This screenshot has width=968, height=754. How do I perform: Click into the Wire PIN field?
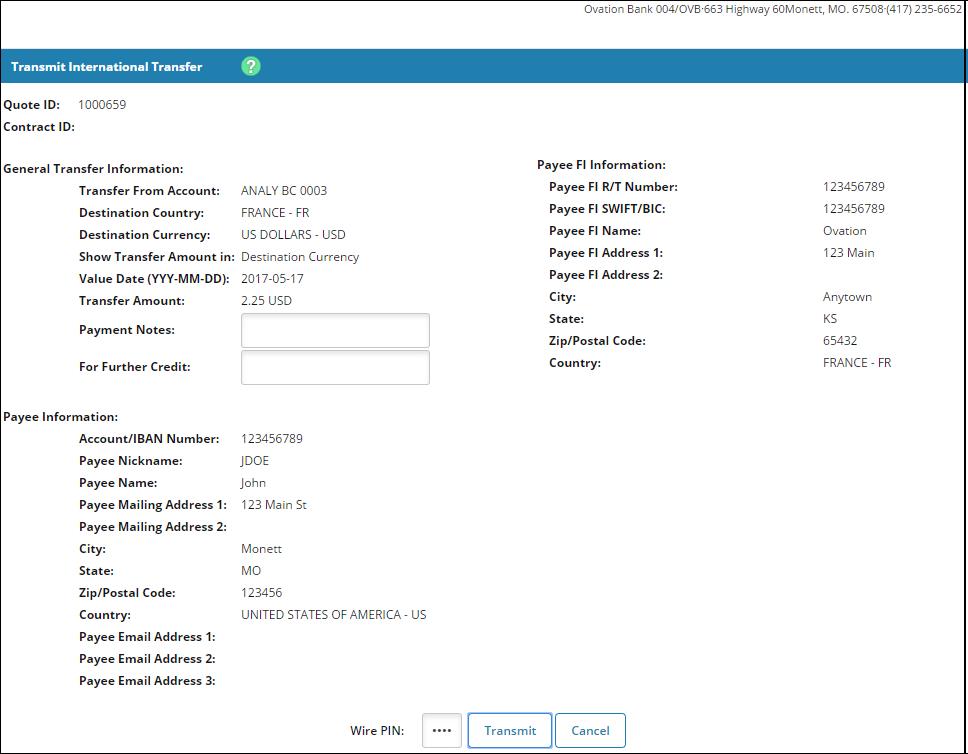[442, 730]
